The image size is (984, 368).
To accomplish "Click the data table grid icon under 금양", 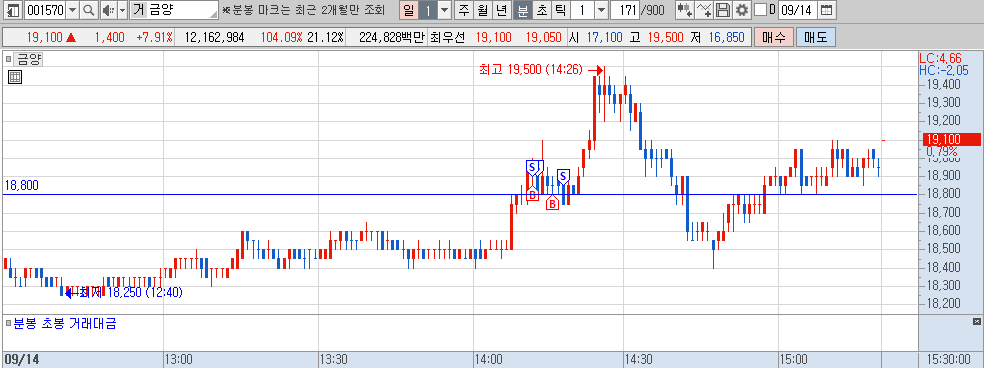I will (15, 77).
